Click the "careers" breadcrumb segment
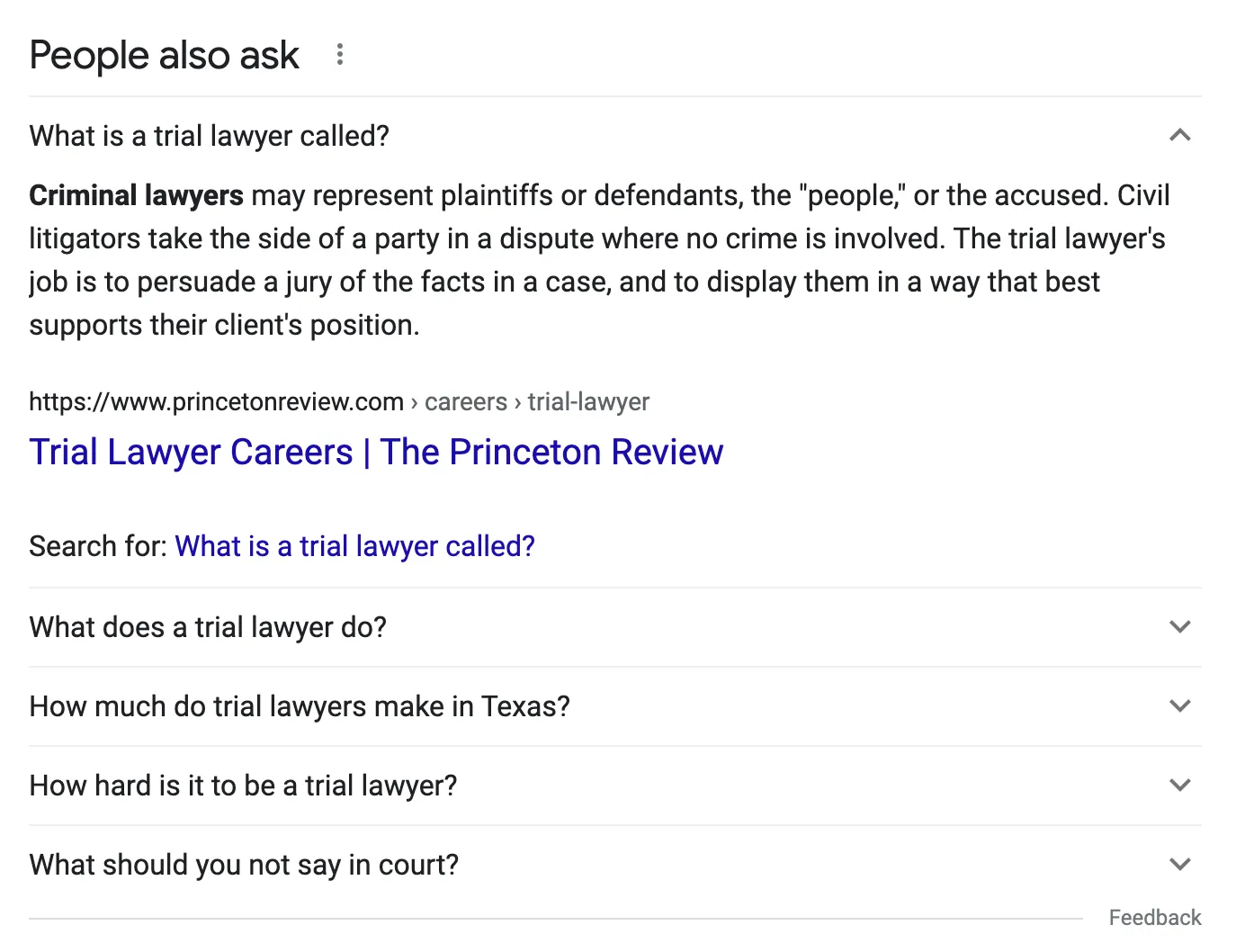Image resolution: width=1236 pixels, height=952 pixels. [x=466, y=401]
